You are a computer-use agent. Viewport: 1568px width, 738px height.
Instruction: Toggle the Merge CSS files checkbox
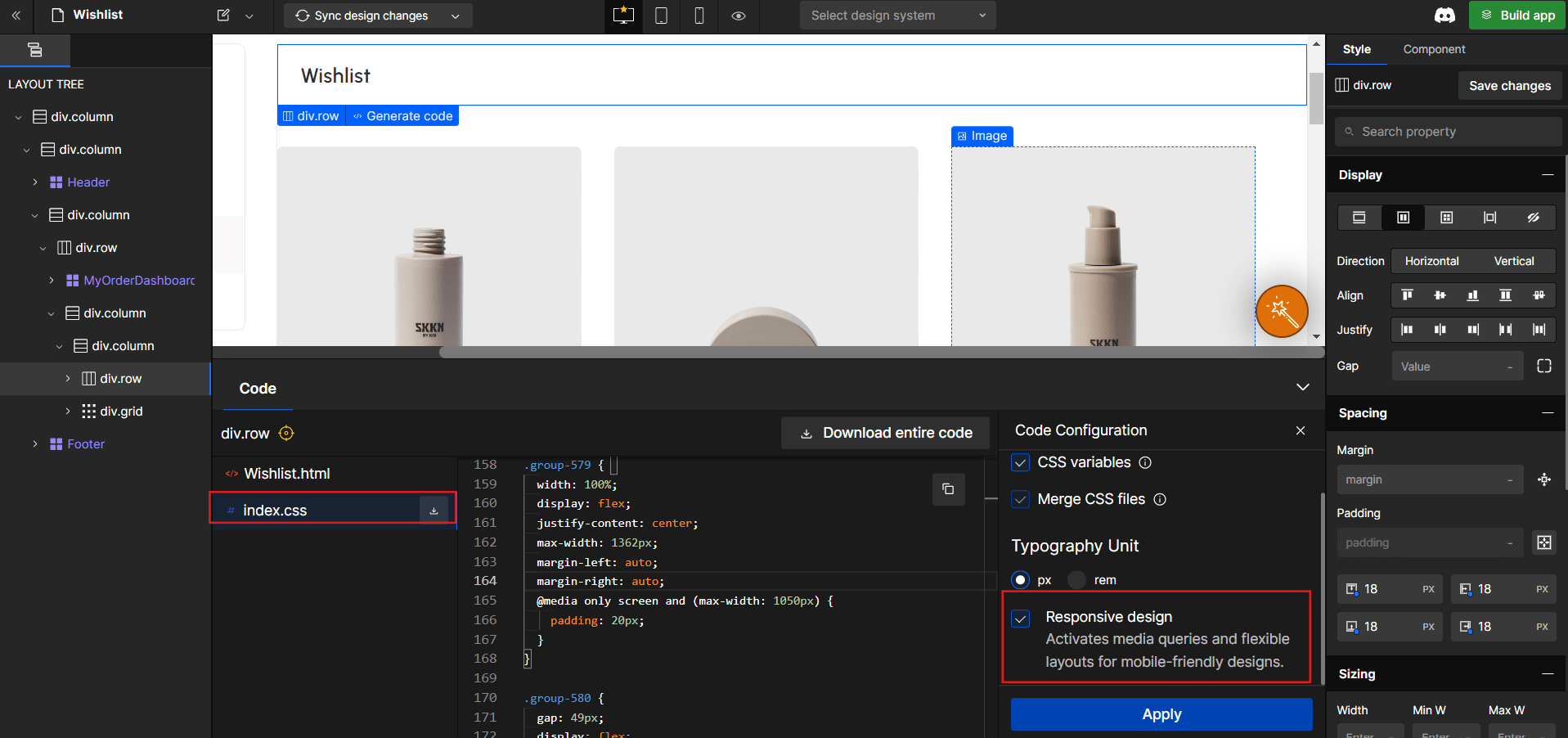[1021, 500]
